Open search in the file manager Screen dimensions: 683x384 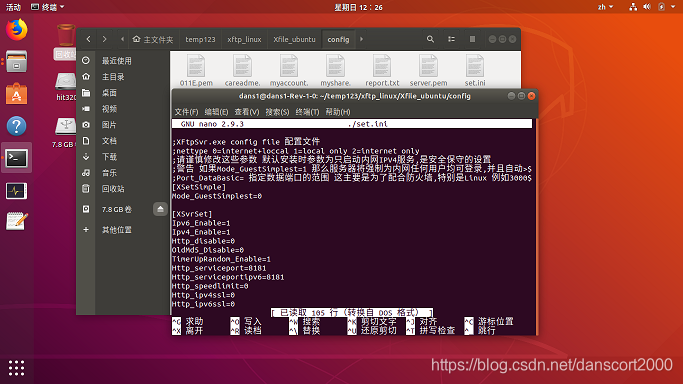(430, 39)
